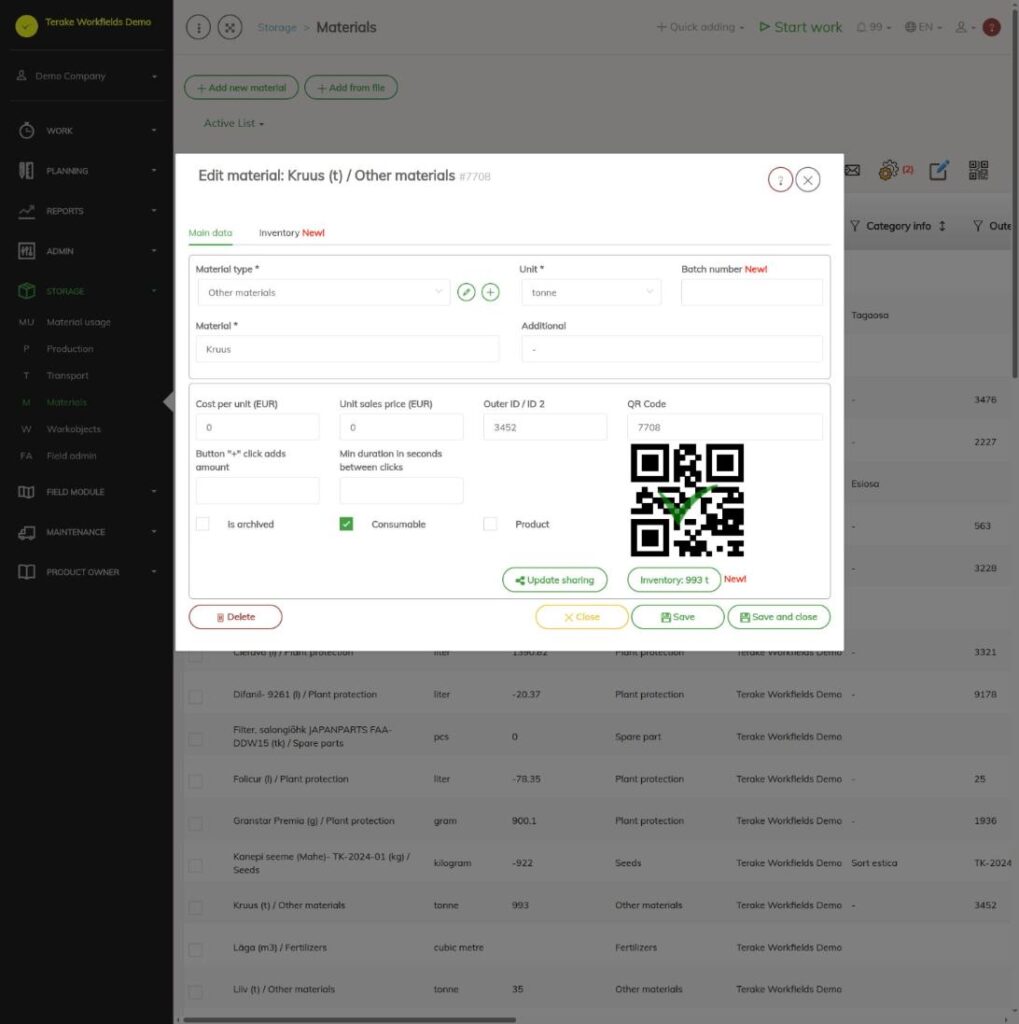Select checkbox for Filter, salongiõhk row
Screen dimensions: 1019x1024
click(195, 739)
